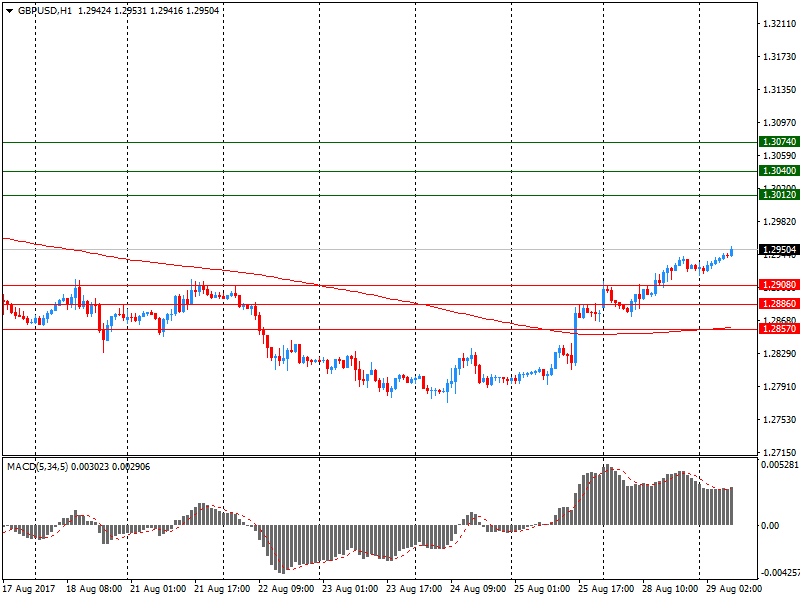Click the MACD scale value 0.005281

click(779, 465)
